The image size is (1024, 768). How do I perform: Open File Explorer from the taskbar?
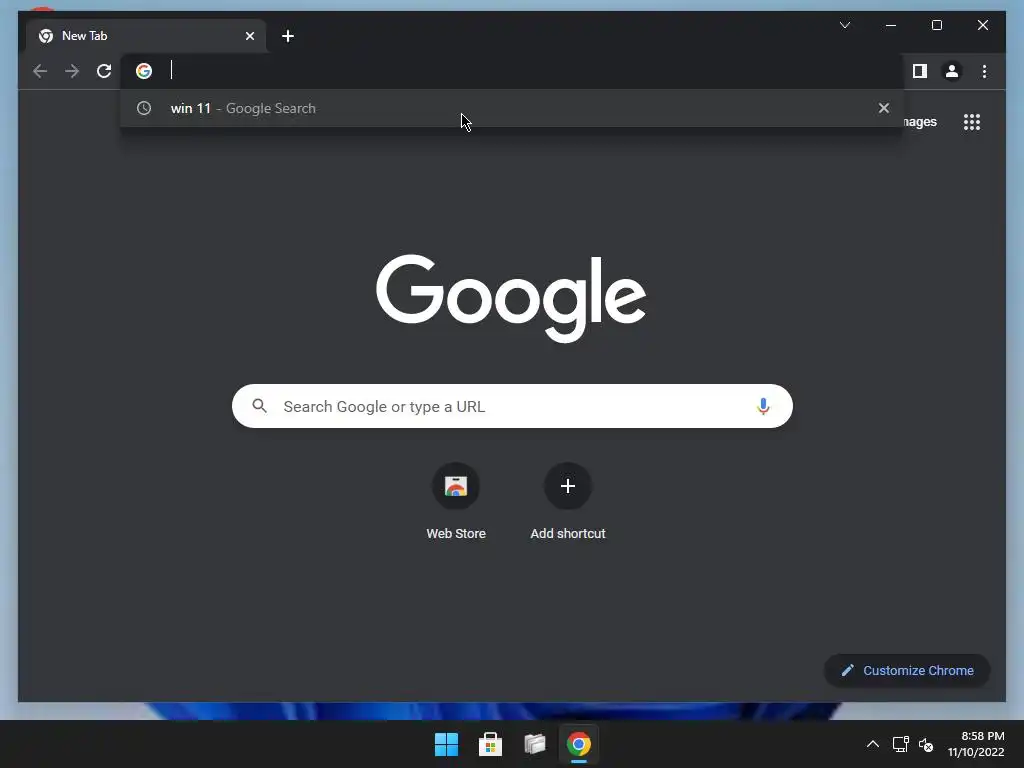(534, 744)
